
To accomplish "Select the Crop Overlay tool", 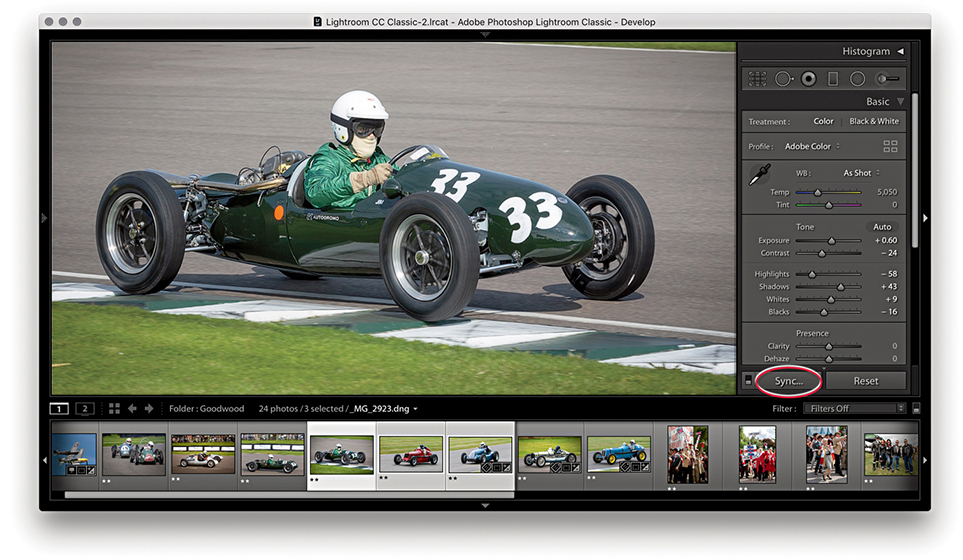I will coord(758,78).
